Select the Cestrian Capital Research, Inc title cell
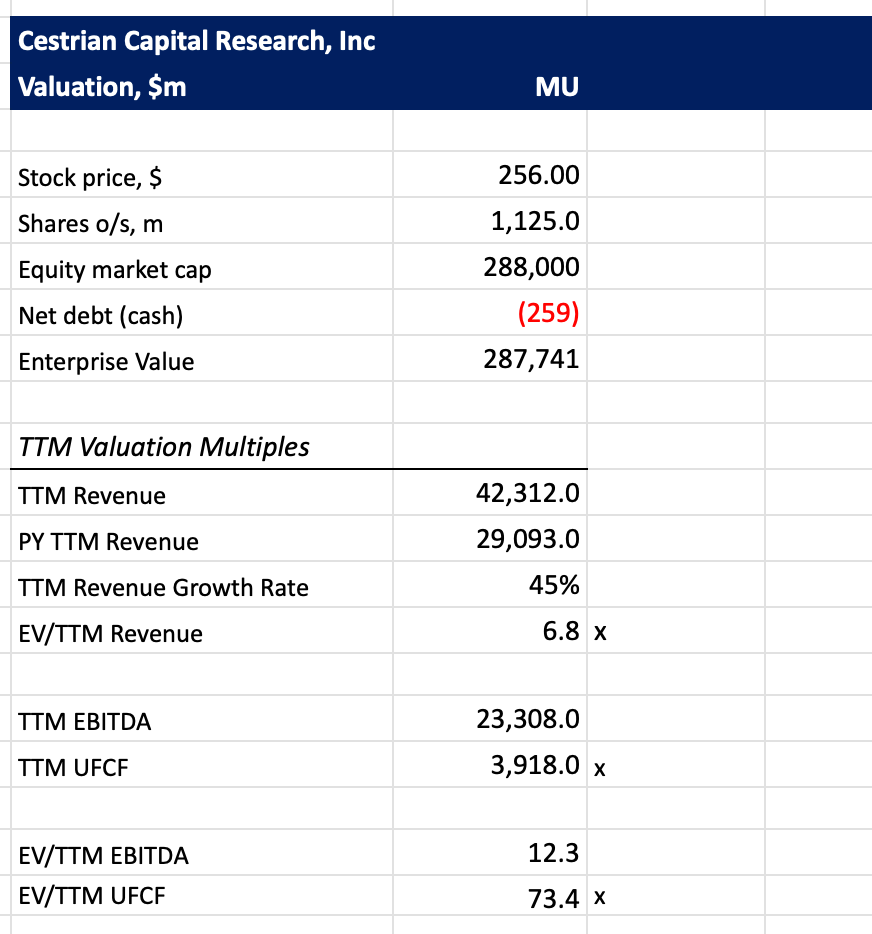The height and width of the screenshot is (934, 872). [x=197, y=41]
